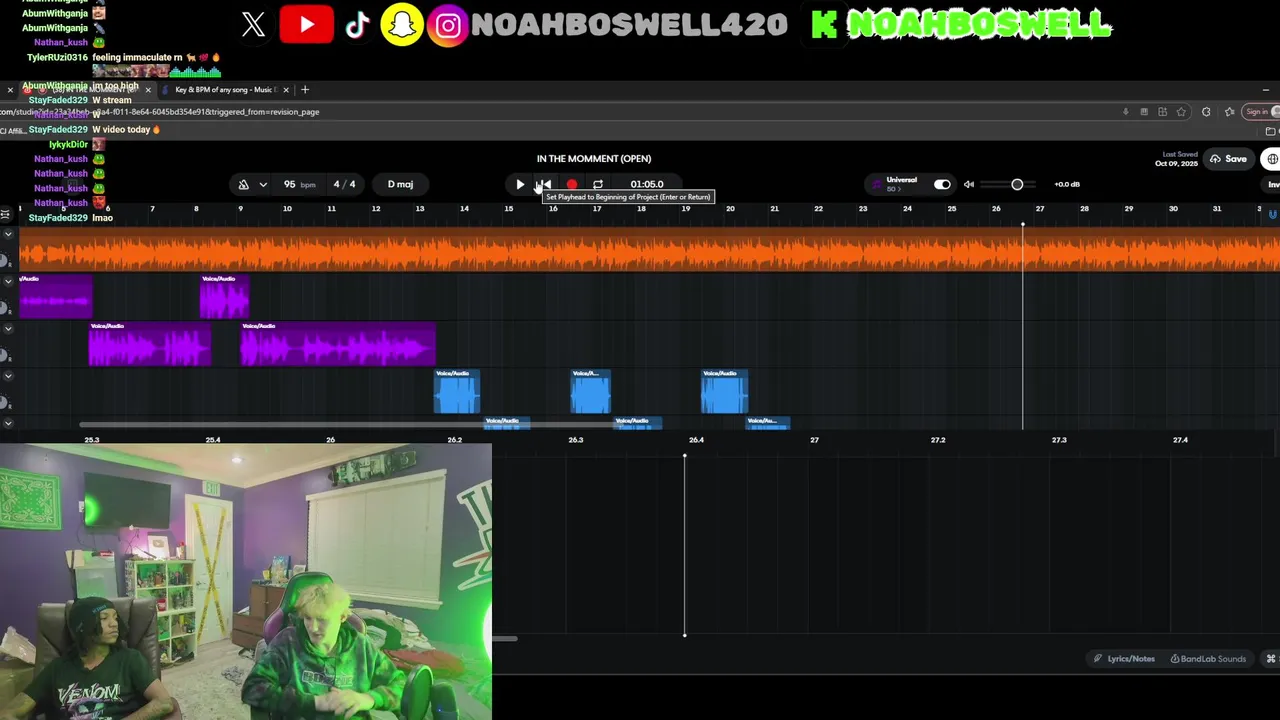
Task: Select the blue Voice/Audio clip near bar 19
Action: (724, 391)
